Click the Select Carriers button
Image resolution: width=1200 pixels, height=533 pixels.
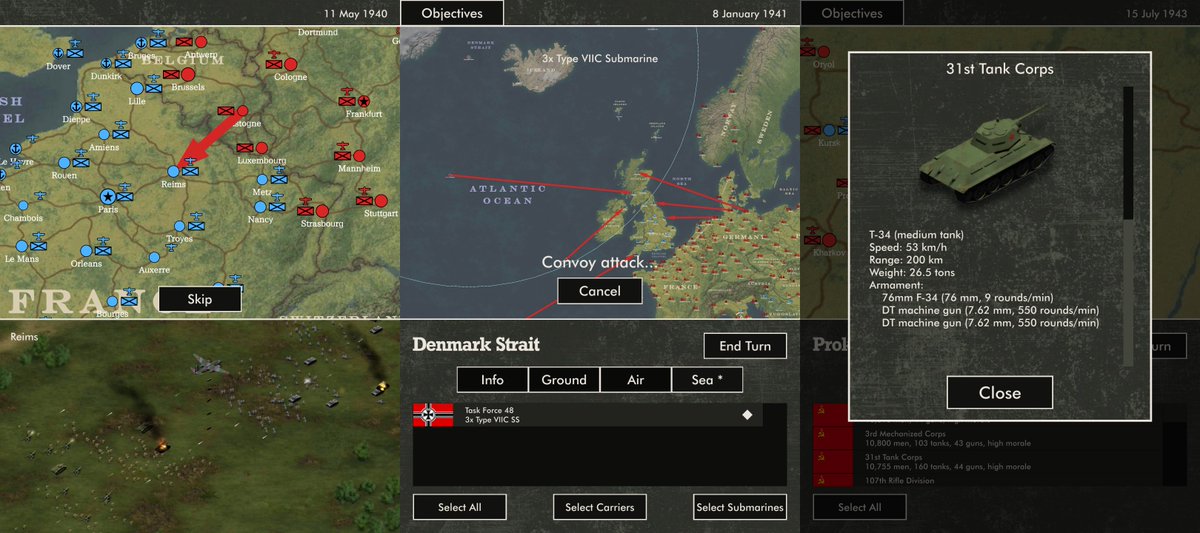(599, 507)
